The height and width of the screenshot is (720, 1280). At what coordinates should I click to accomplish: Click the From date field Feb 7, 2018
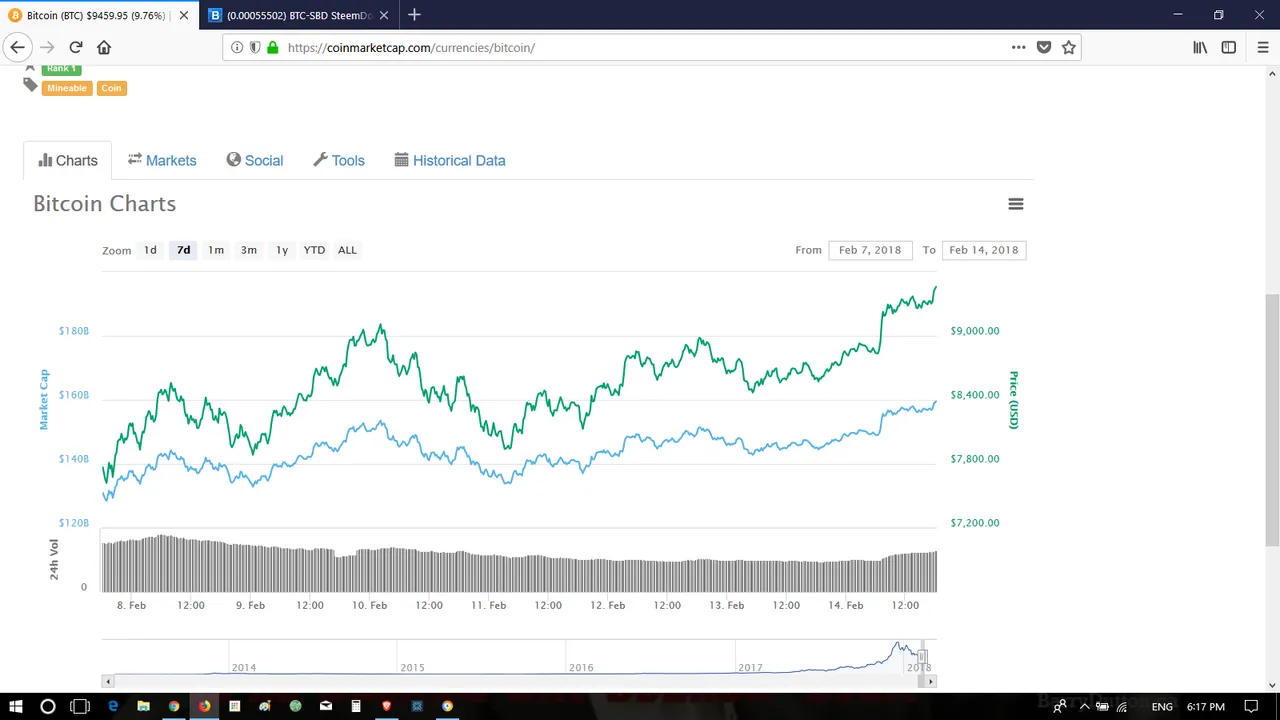[x=870, y=250]
